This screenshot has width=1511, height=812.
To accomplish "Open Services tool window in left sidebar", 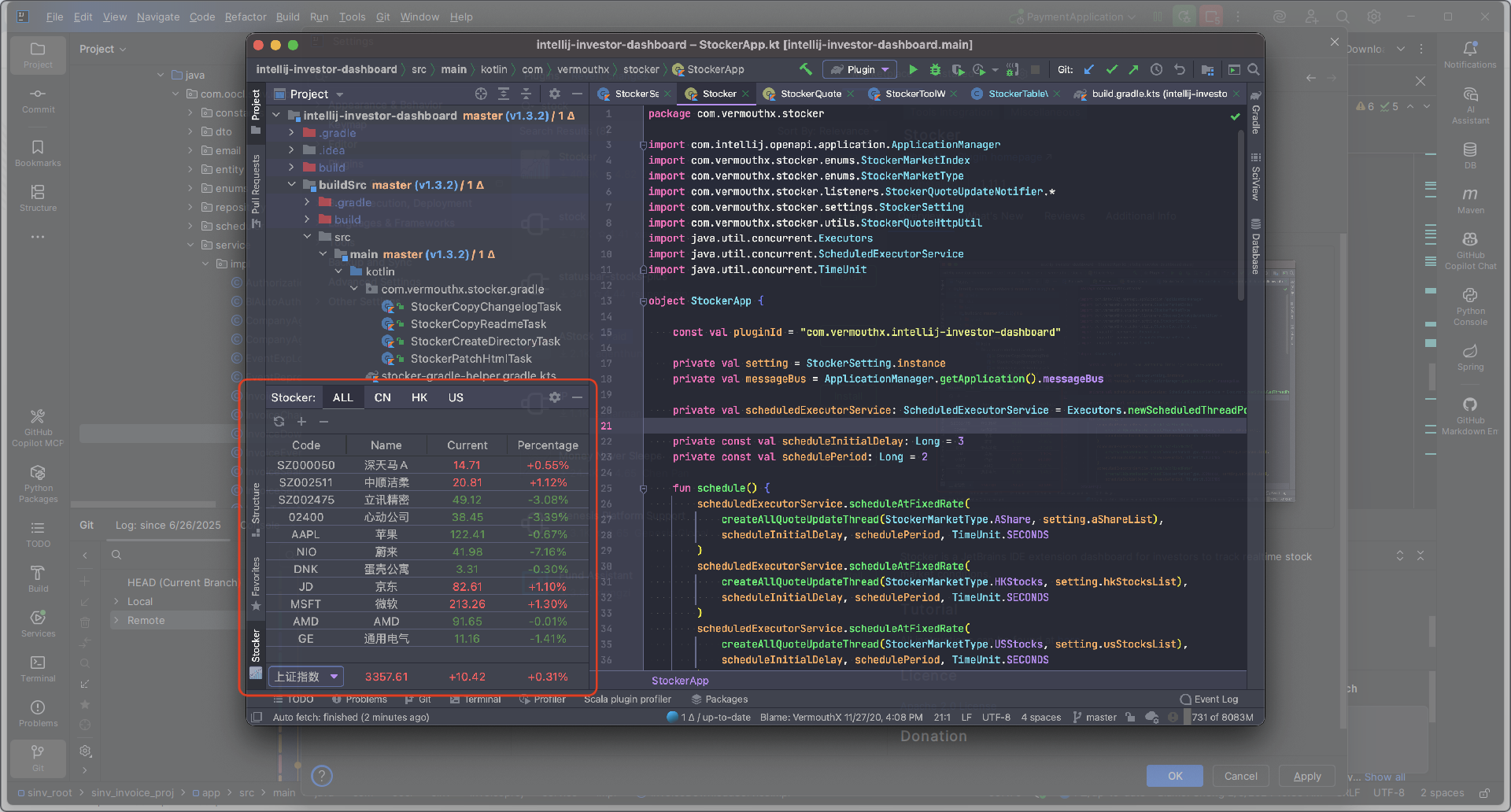I will (x=38, y=624).
